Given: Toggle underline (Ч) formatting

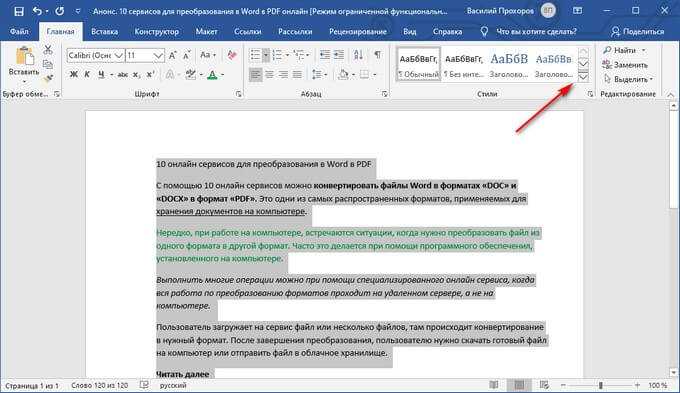Looking at the screenshot, I should pyautogui.click(x=101, y=75).
